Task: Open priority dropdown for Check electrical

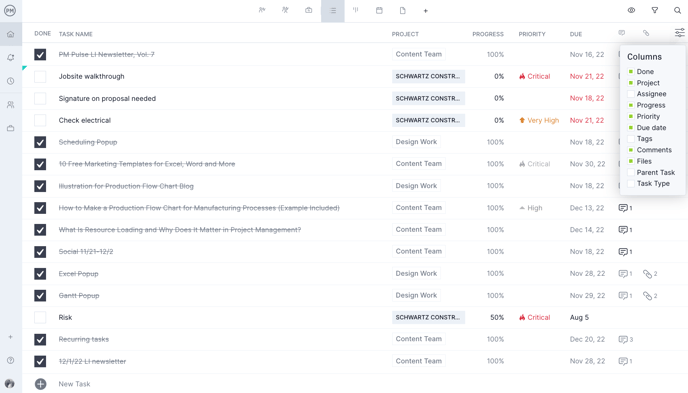Action: 539,120
